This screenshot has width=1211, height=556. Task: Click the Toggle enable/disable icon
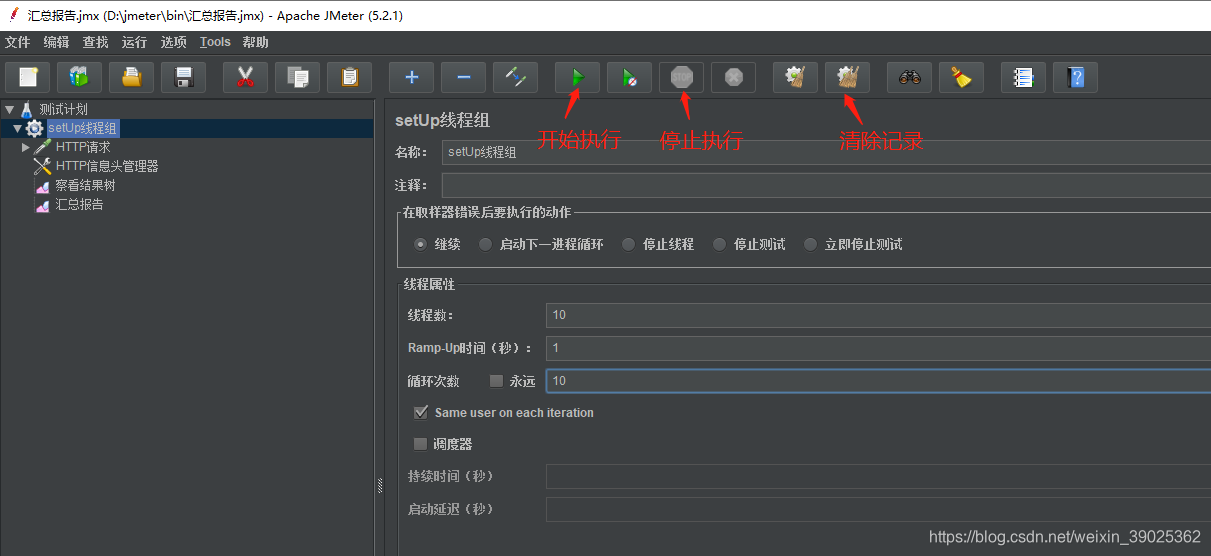(x=515, y=77)
